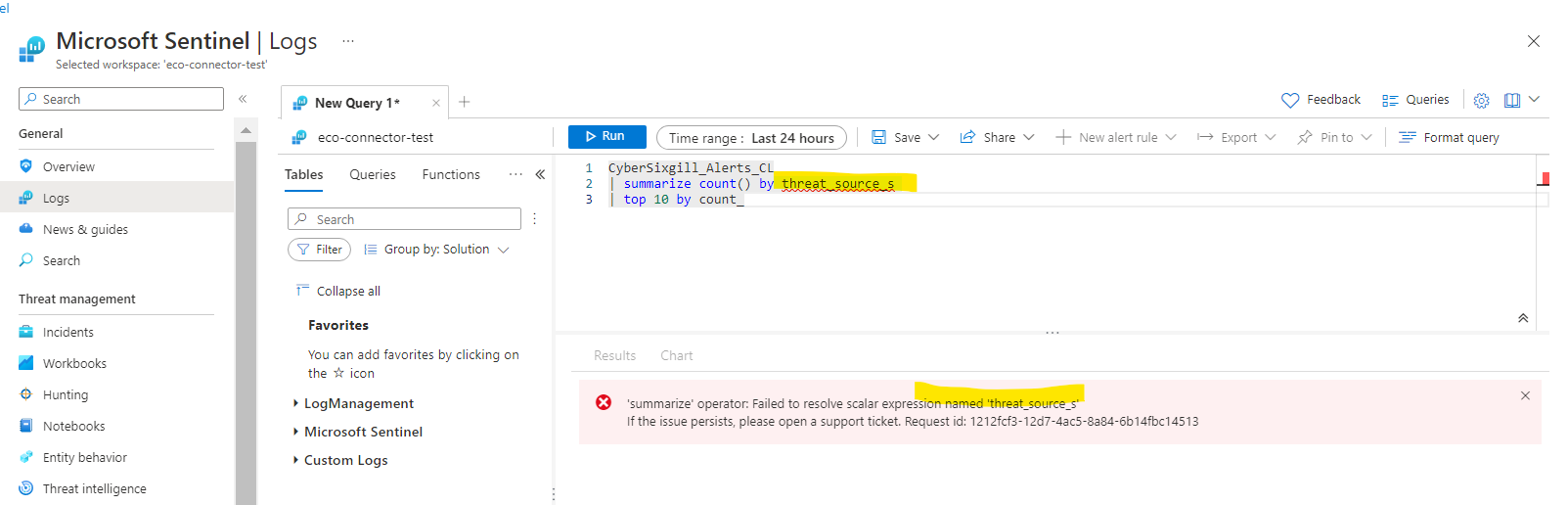The height and width of the screenshot is (505, 1568).
Task: Open Queries list icon in top right
Action: click(1390, 100)
